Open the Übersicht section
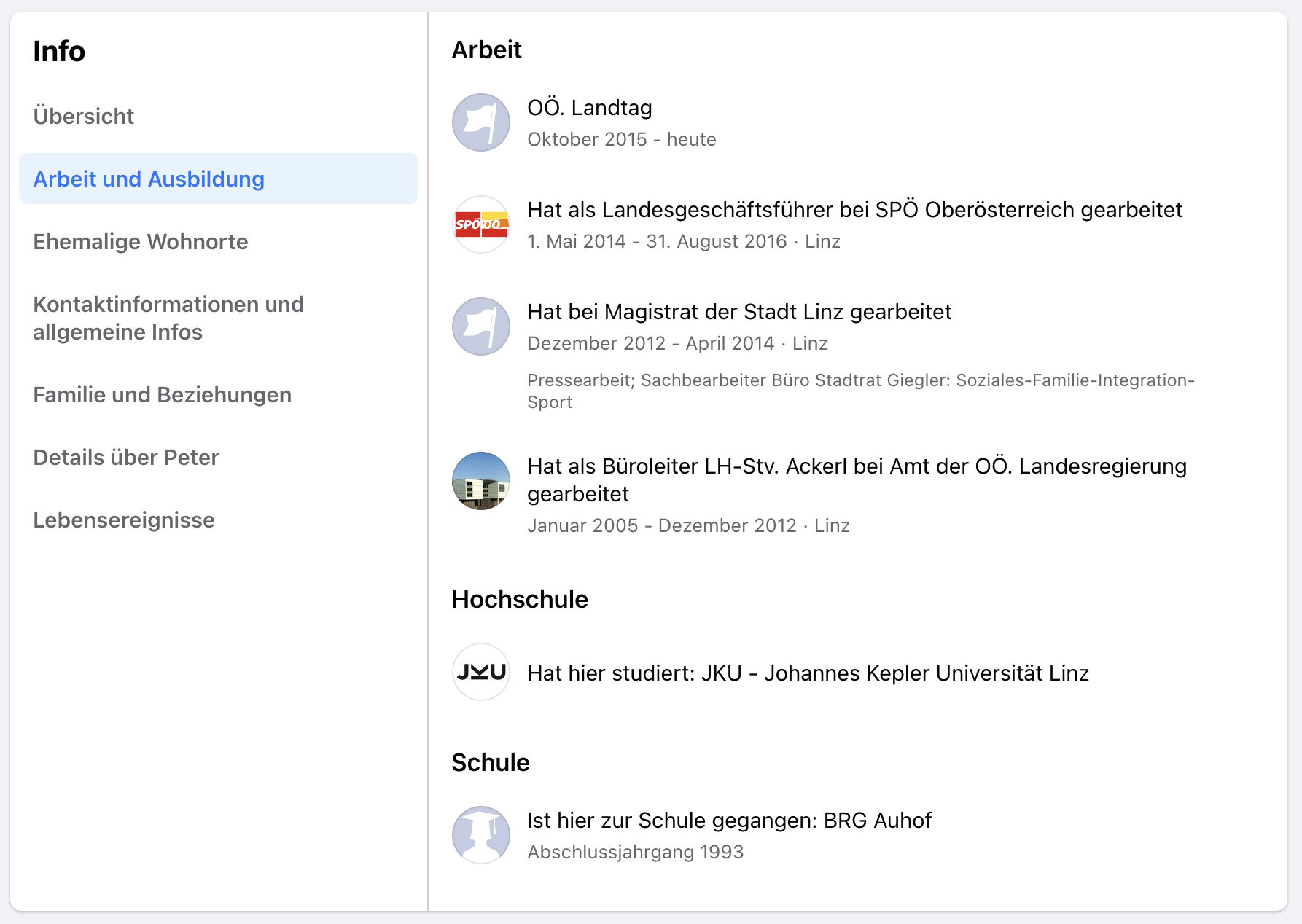The image size is (1302, 924). click(219, 116)
